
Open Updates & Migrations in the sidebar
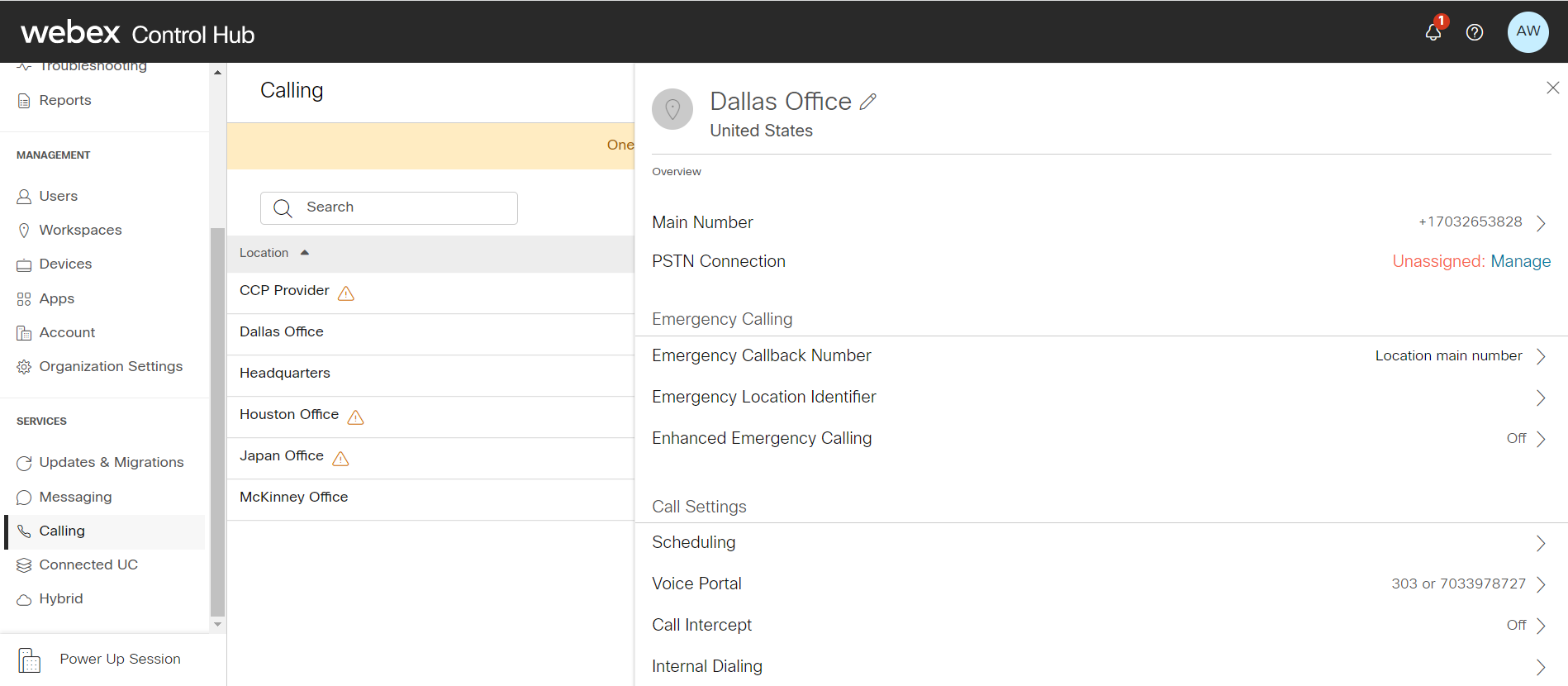(112, 462)
